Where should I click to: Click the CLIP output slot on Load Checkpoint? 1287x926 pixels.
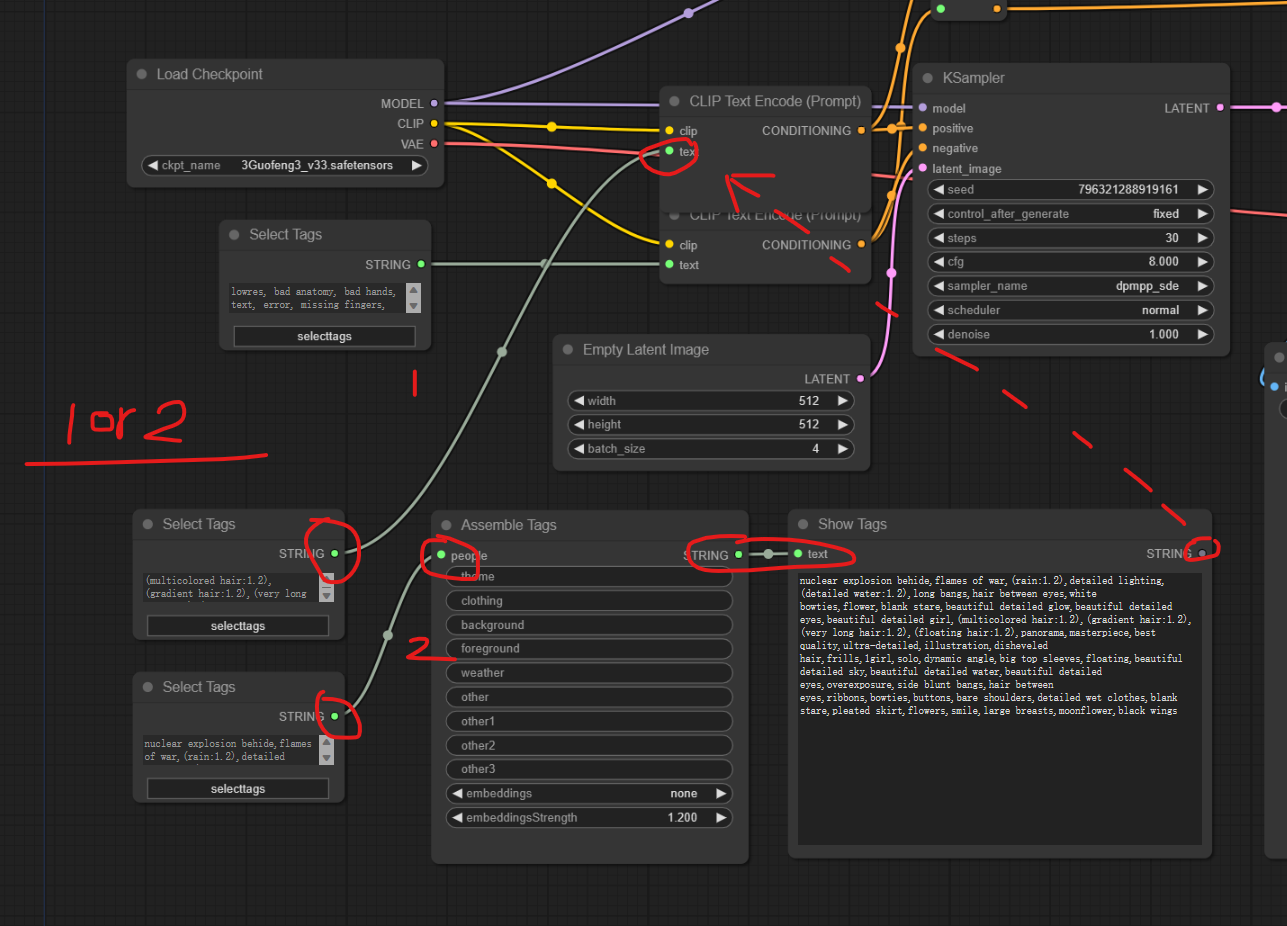coord(433,124)
